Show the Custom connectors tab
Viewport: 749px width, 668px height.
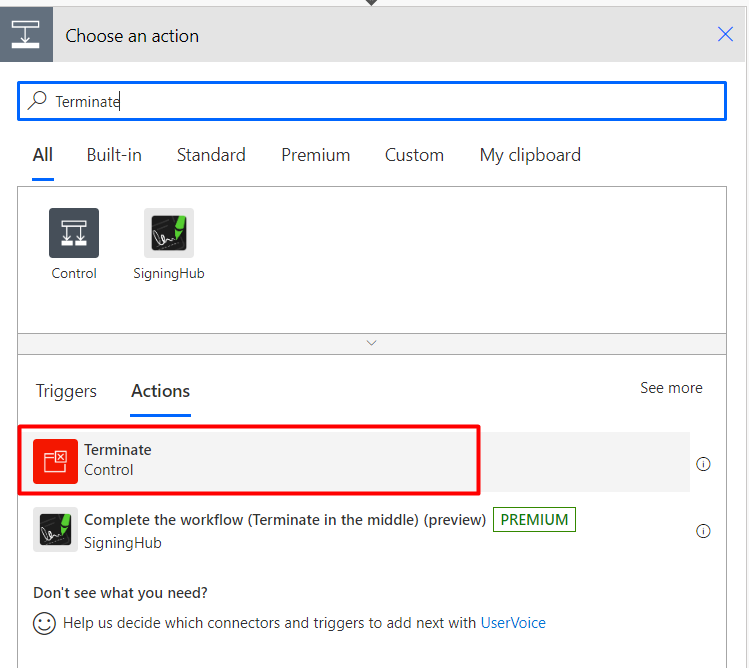pos(414,155)
